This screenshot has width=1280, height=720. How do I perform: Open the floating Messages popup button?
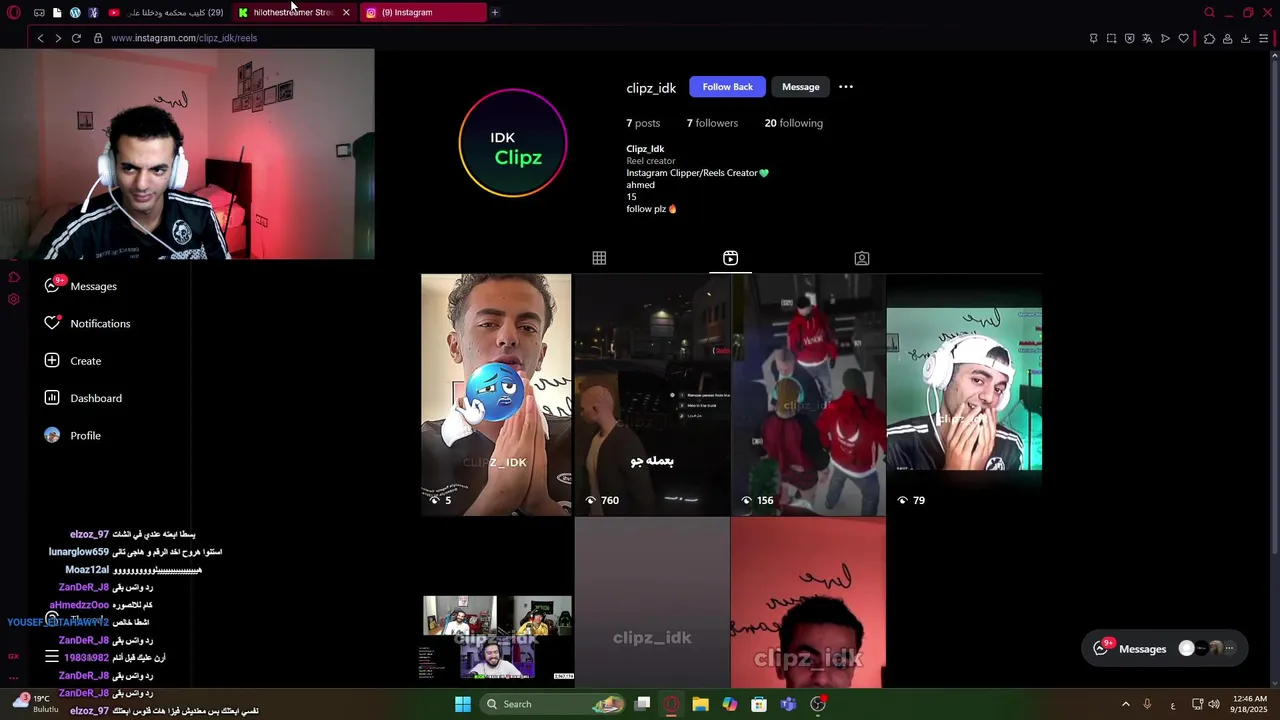(x=1165, y=648)
